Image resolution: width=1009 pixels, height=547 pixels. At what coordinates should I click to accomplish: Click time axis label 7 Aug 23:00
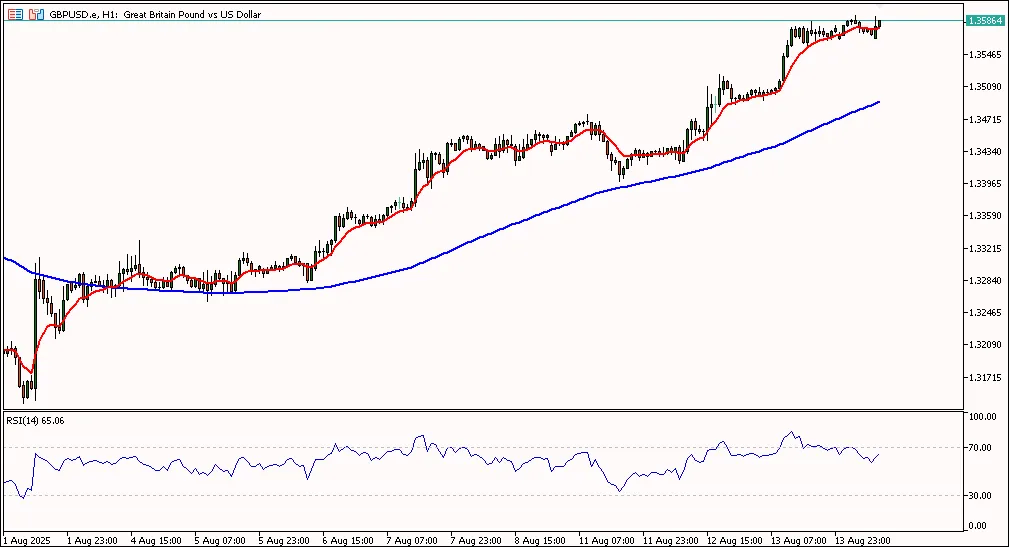point(476,541)
